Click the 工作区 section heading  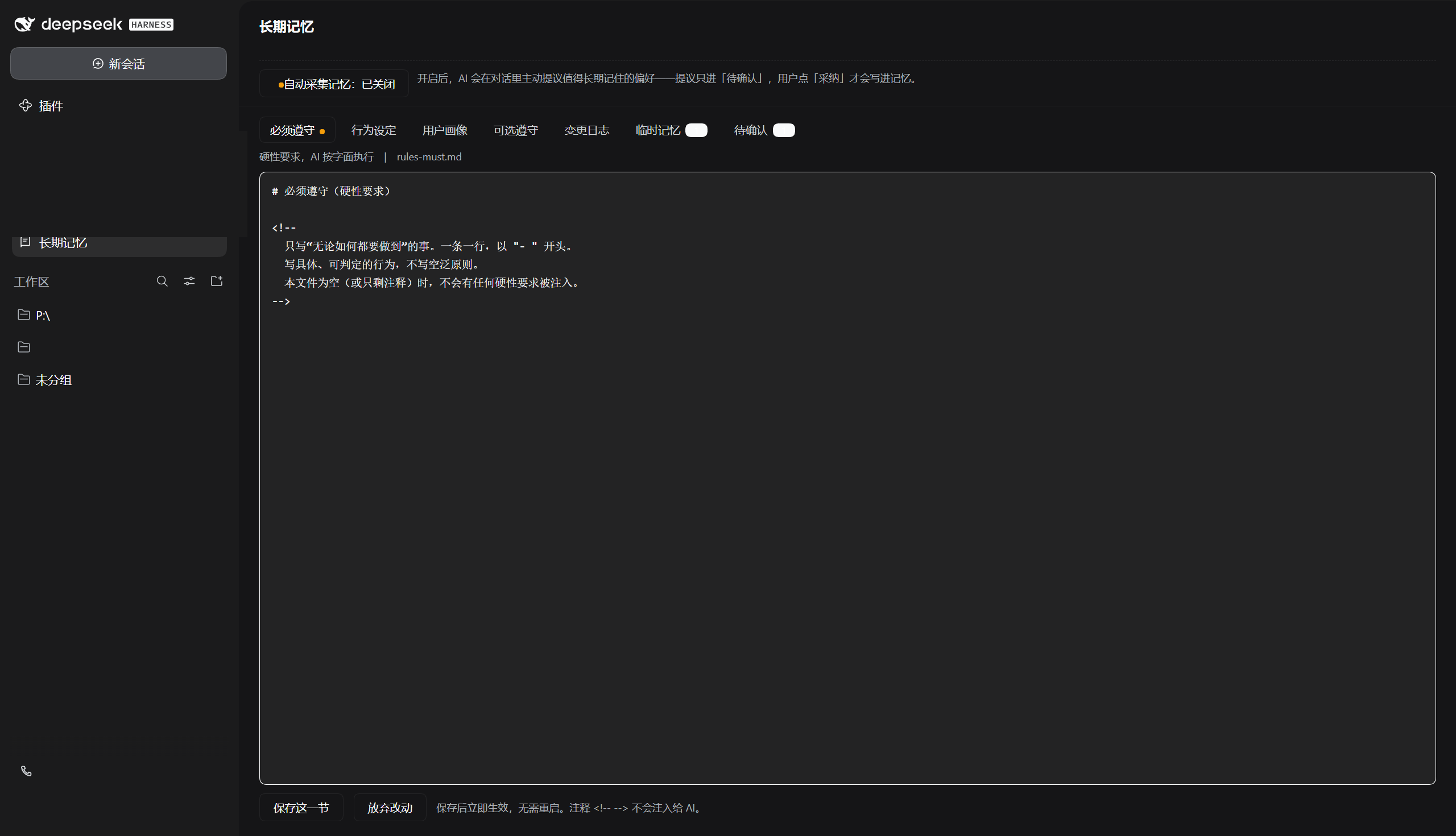[x=32, y=282]
